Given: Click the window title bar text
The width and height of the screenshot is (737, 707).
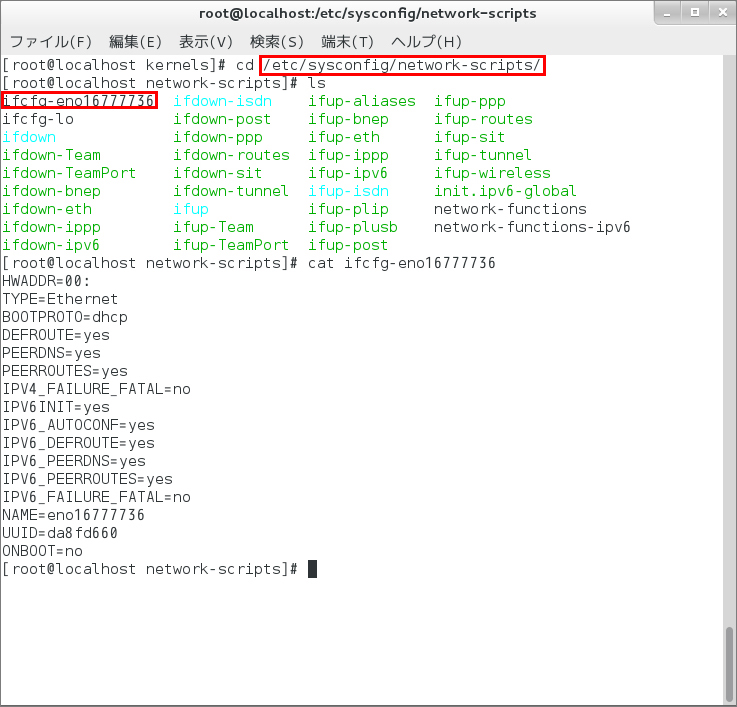Looking at the screenshot, I should (x=368, y=14).
